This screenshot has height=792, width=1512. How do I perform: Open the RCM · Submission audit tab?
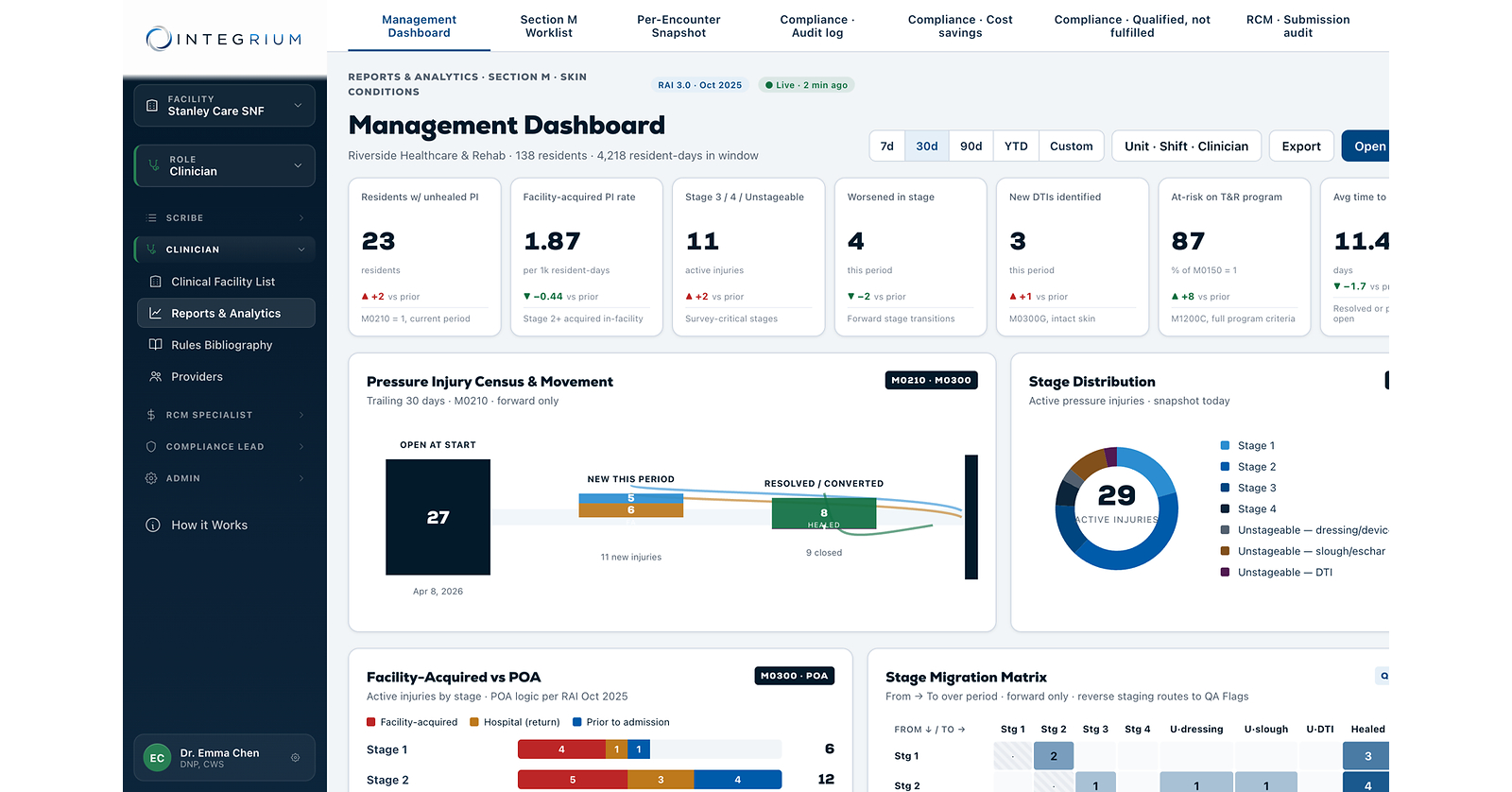click(x=1297, y=26)
